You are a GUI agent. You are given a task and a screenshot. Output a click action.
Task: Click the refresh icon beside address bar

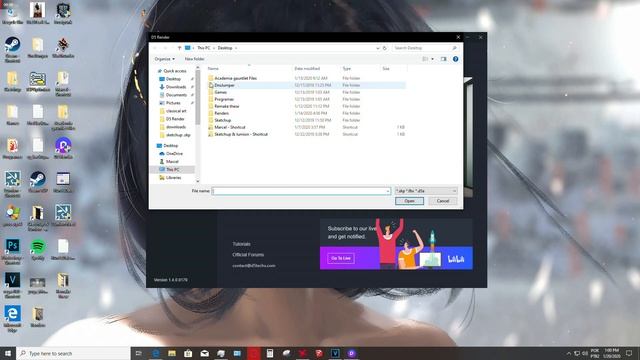coord(384,48)
